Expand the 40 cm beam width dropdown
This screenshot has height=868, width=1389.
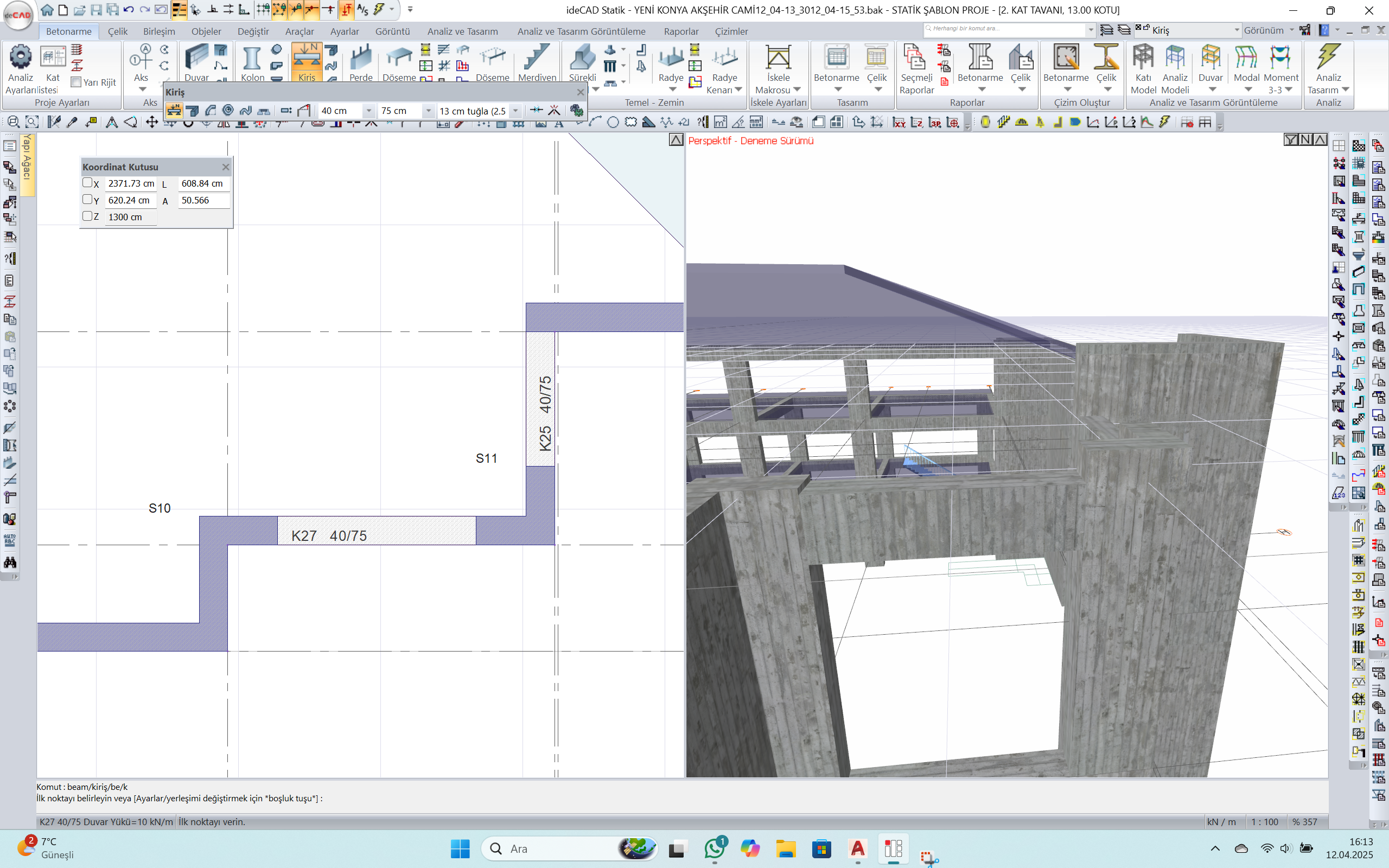tap(368, 111)
